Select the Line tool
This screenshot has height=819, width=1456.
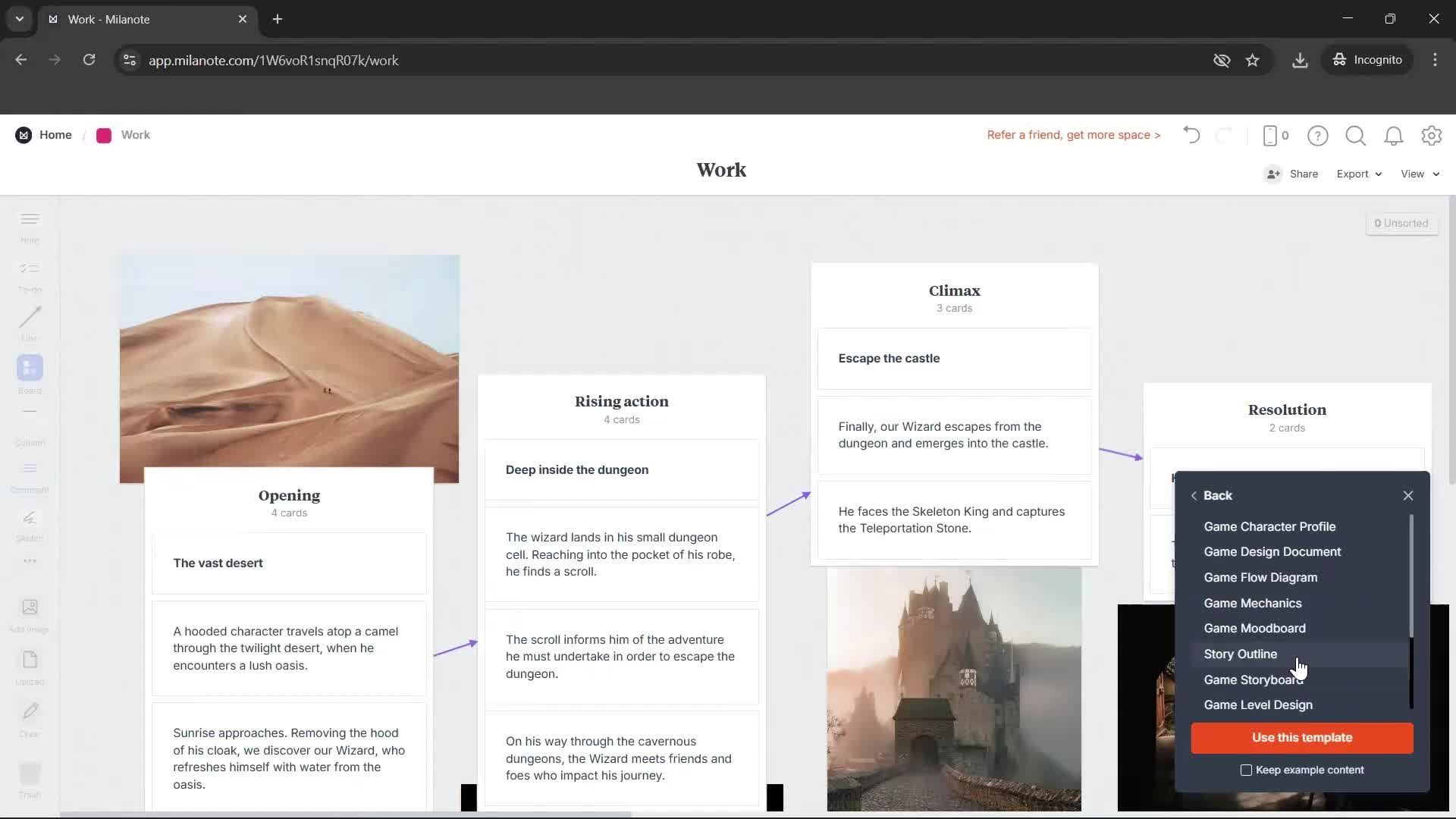click(29, 322)
